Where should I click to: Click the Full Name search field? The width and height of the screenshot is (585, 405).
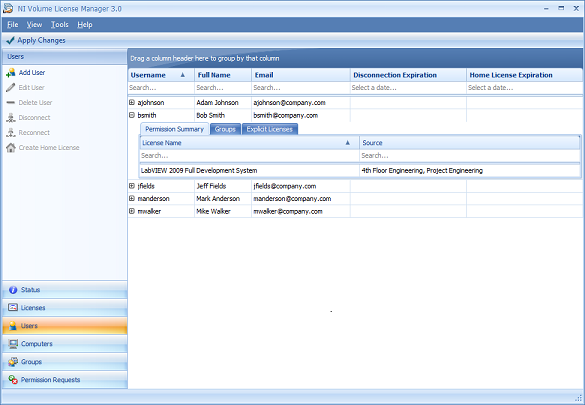pos(223,88)
